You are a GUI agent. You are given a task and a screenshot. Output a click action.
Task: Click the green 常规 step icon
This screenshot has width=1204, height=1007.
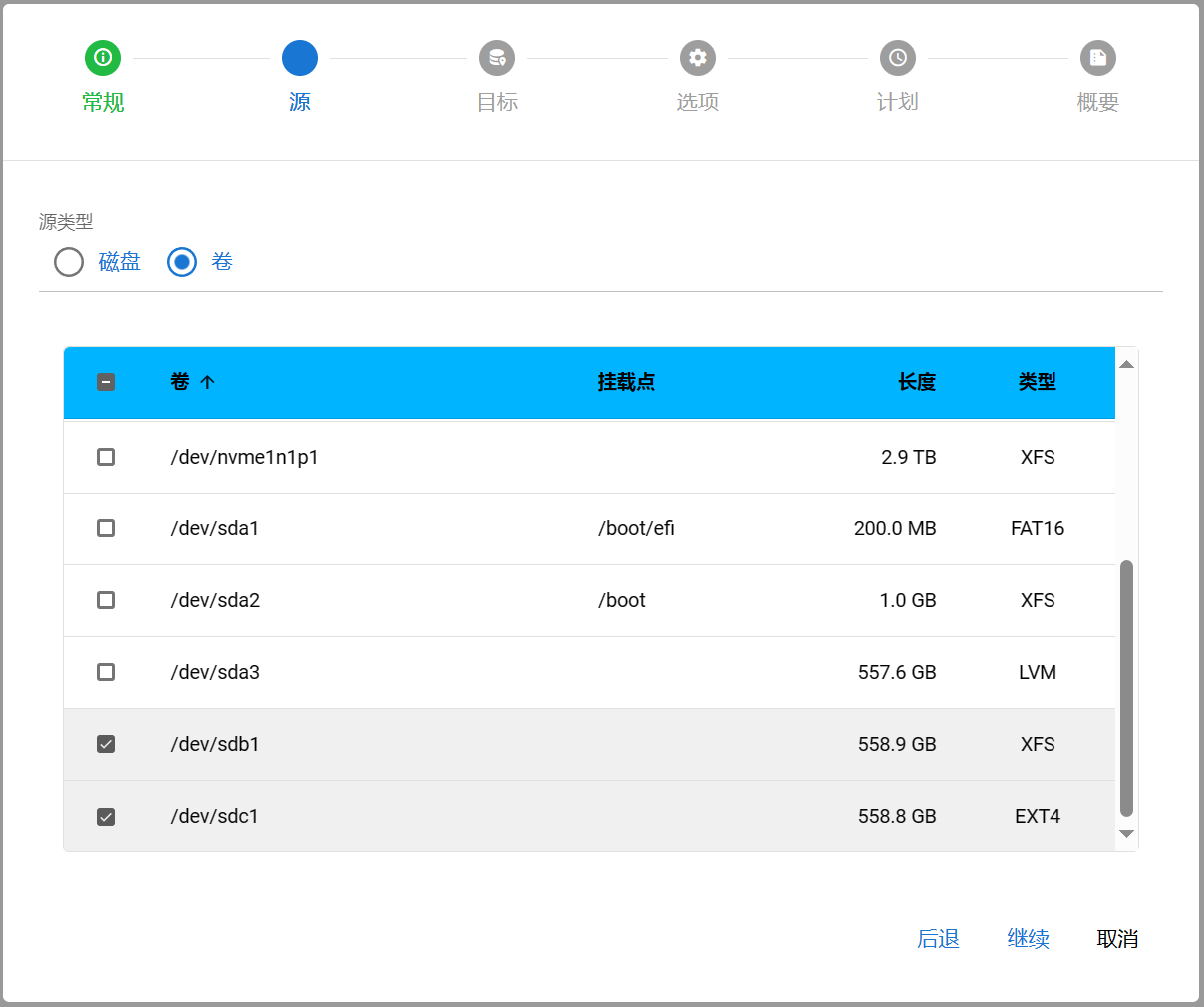click(x=103, y=58)
